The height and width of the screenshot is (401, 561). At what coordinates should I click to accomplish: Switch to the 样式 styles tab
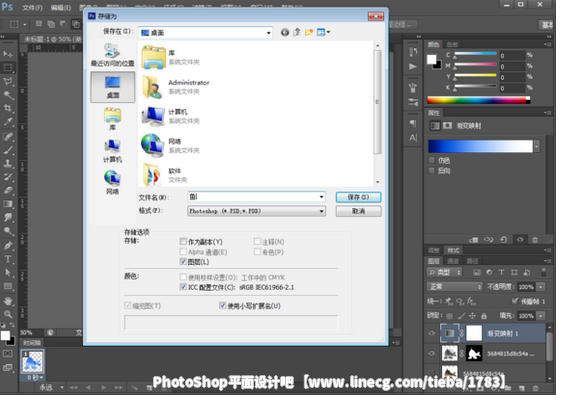453,250
